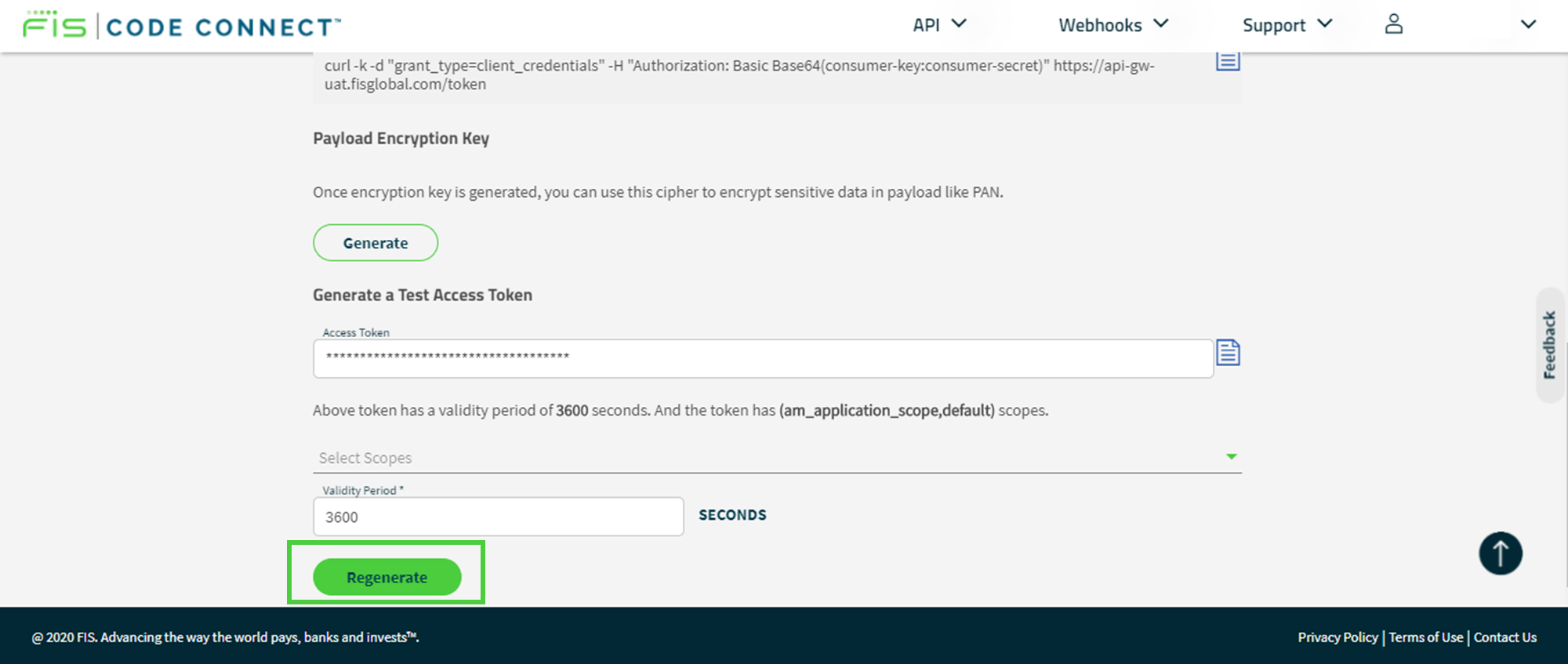Open the user profile icon
1568x664 pixels.
(x=1393, y=24)
